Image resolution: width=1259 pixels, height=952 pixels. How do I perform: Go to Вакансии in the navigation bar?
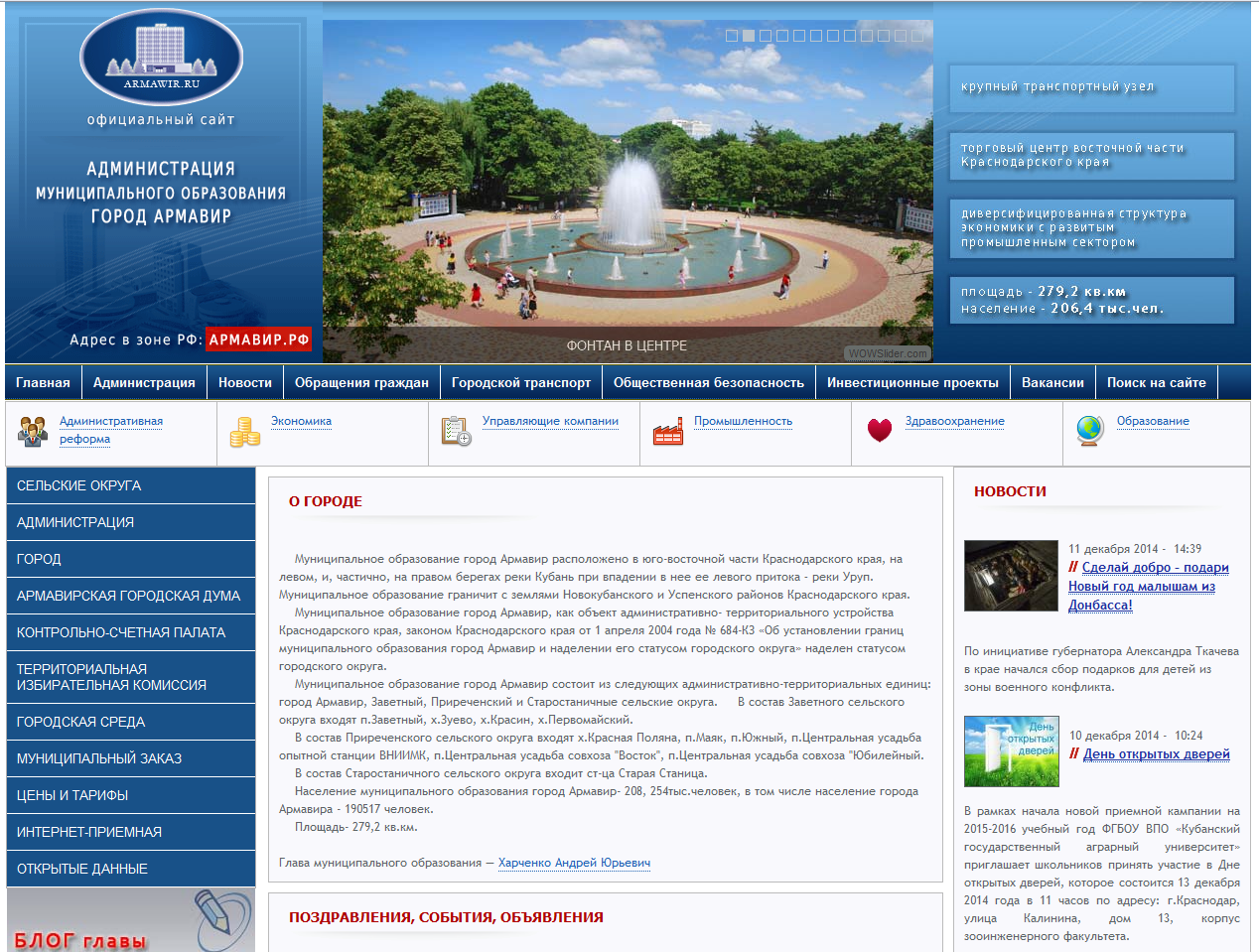[1052, 382]
